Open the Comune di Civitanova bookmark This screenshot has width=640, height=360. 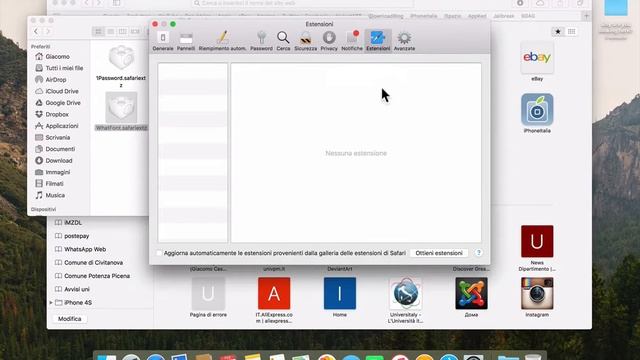coord(89,262)
